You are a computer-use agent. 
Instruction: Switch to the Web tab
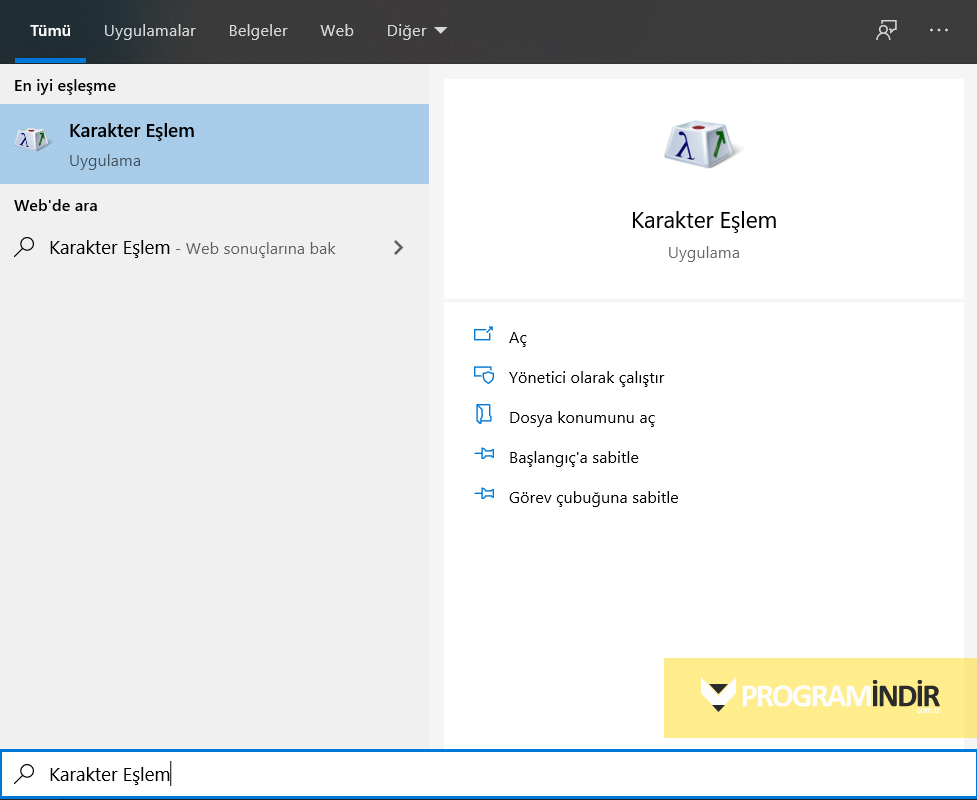(336, 31)
